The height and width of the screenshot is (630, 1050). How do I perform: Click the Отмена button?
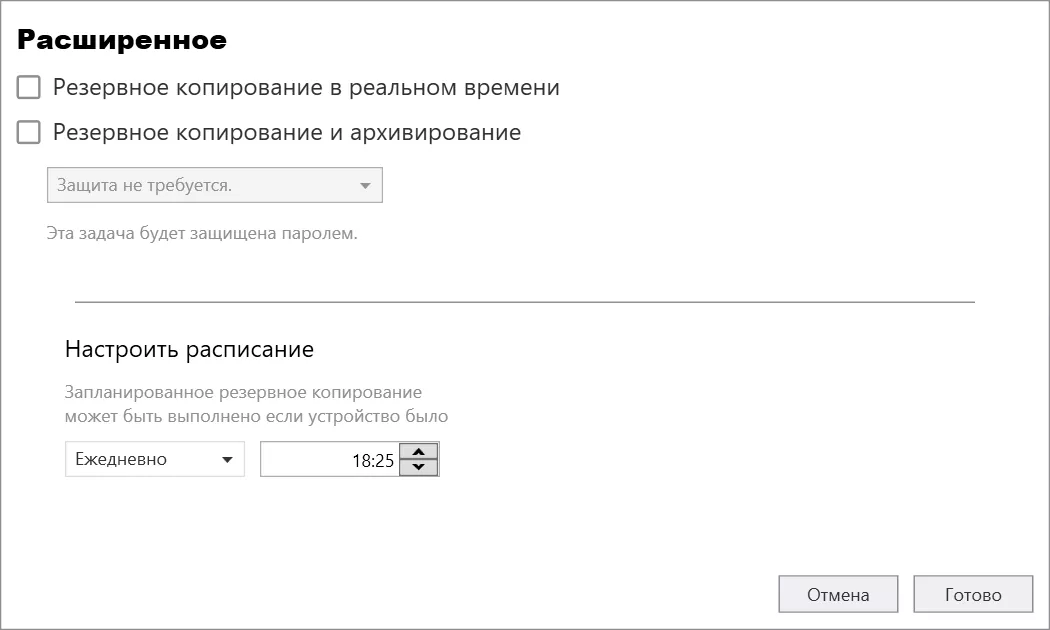click(838, 594)
